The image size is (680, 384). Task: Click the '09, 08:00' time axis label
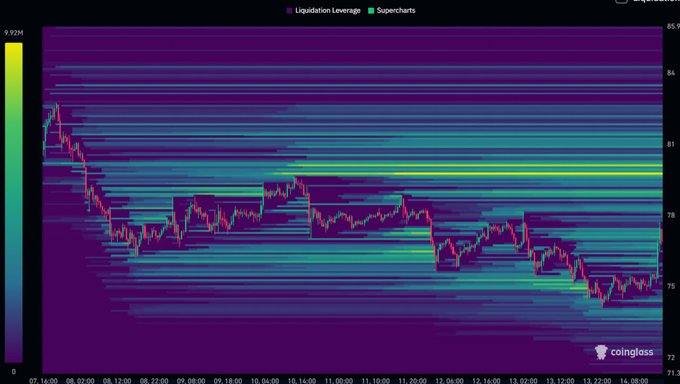(191, 381)
